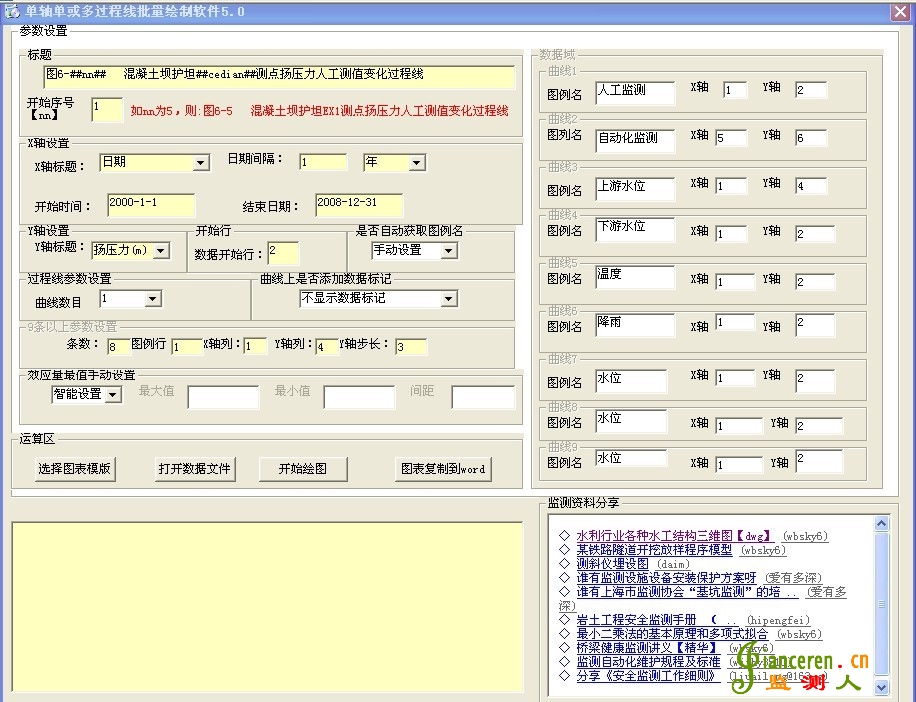916x702 pixels.
Task: Open link 谁有监测设施设备安装保护方案呀
Action: point(667,578)
